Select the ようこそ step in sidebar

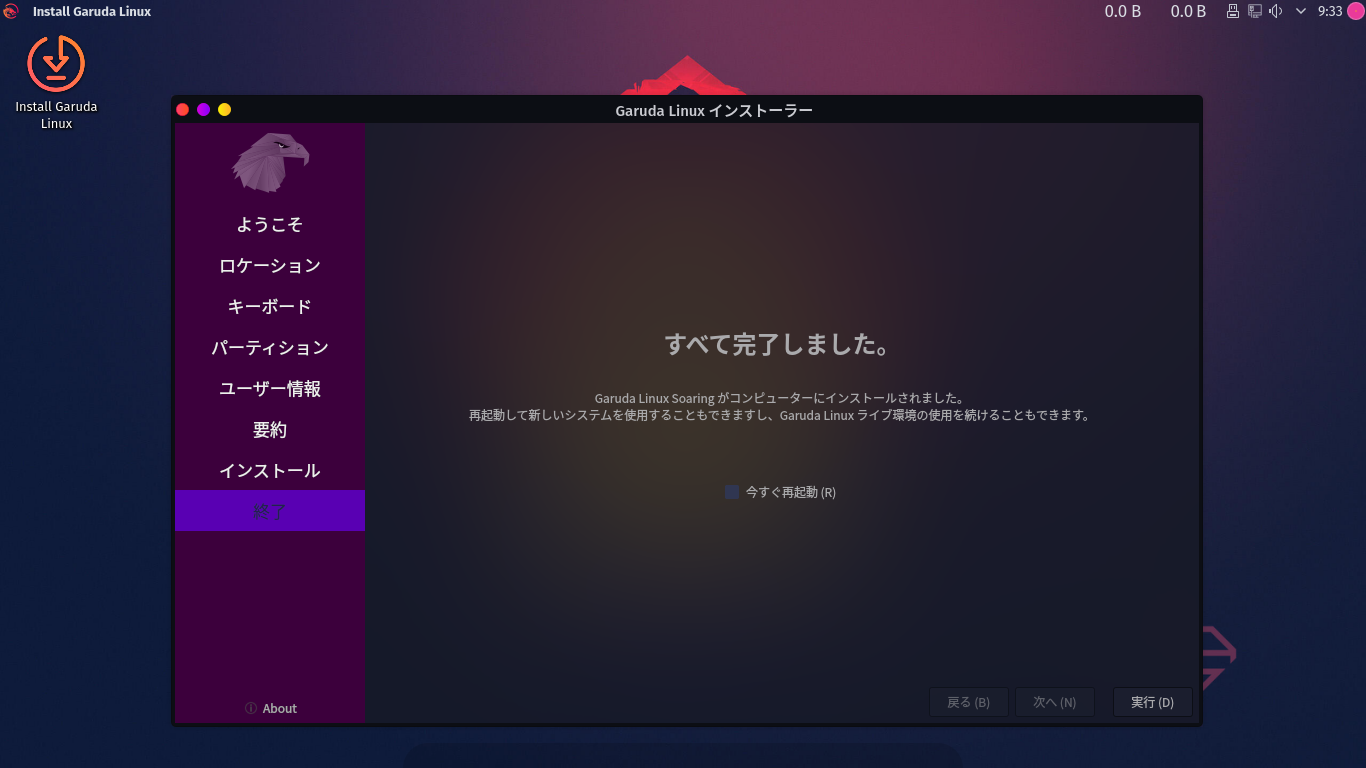pos(270,224)
